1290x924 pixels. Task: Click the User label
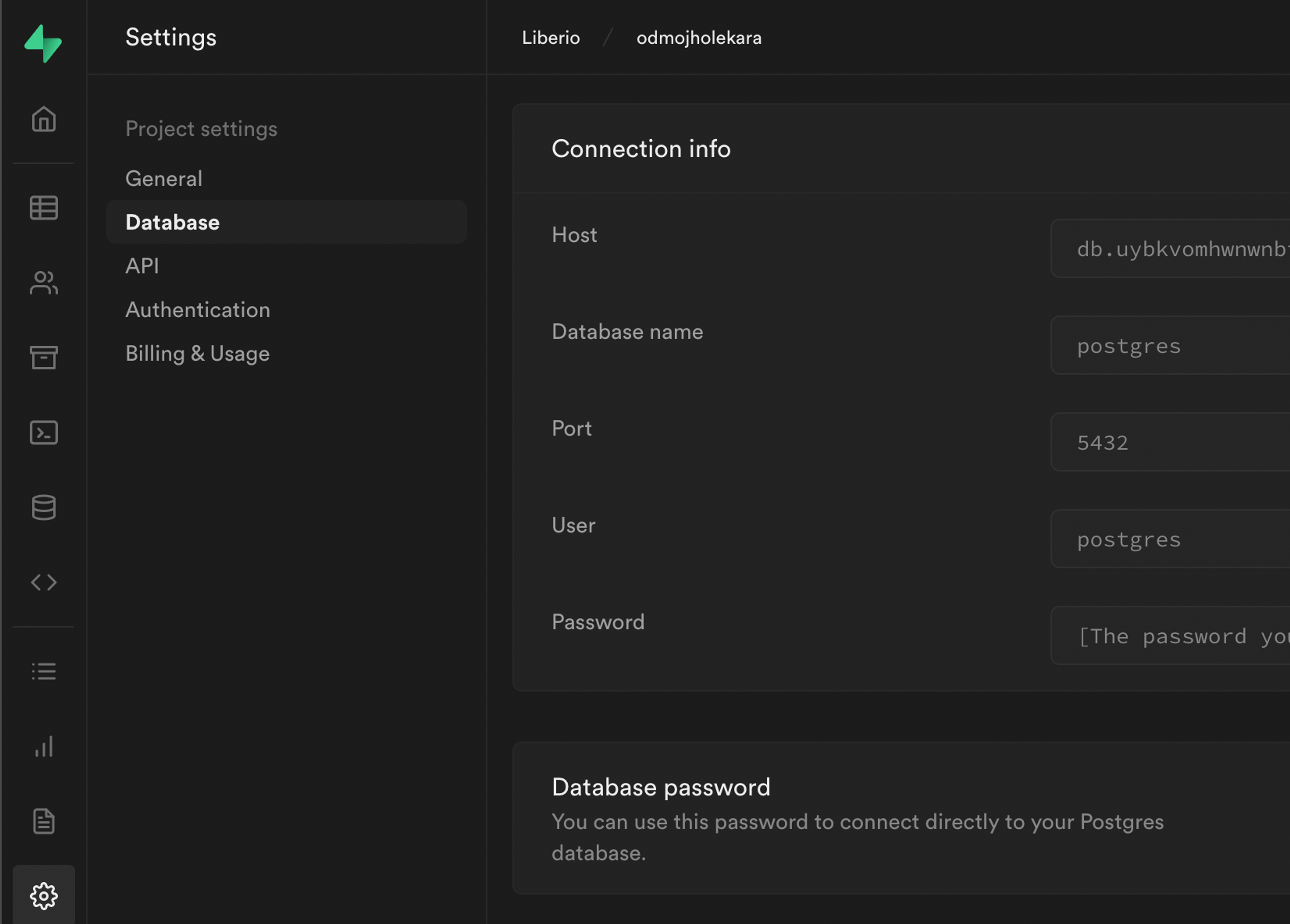(573, 525)
